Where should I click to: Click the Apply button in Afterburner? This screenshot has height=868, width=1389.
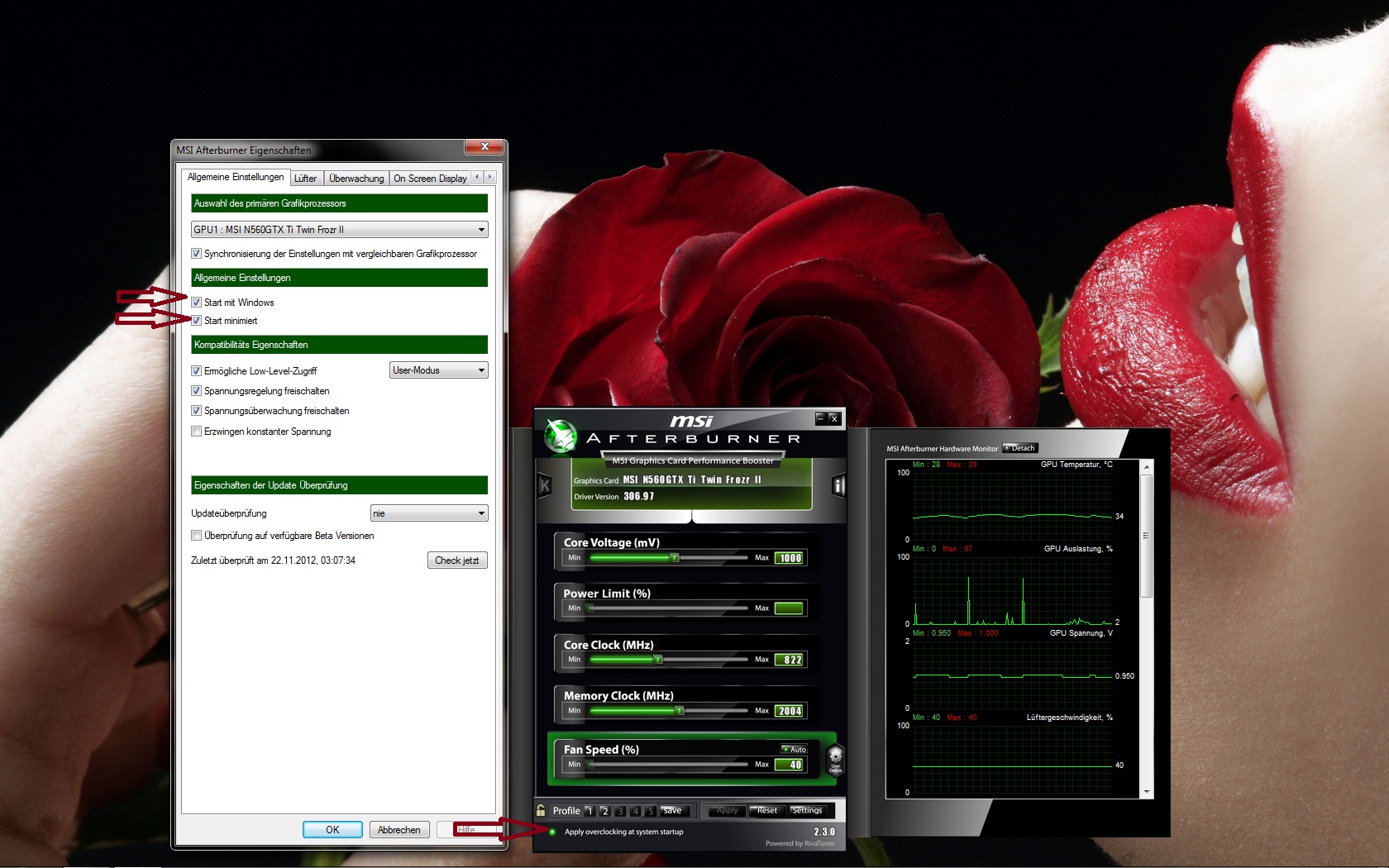click(727, 811)
